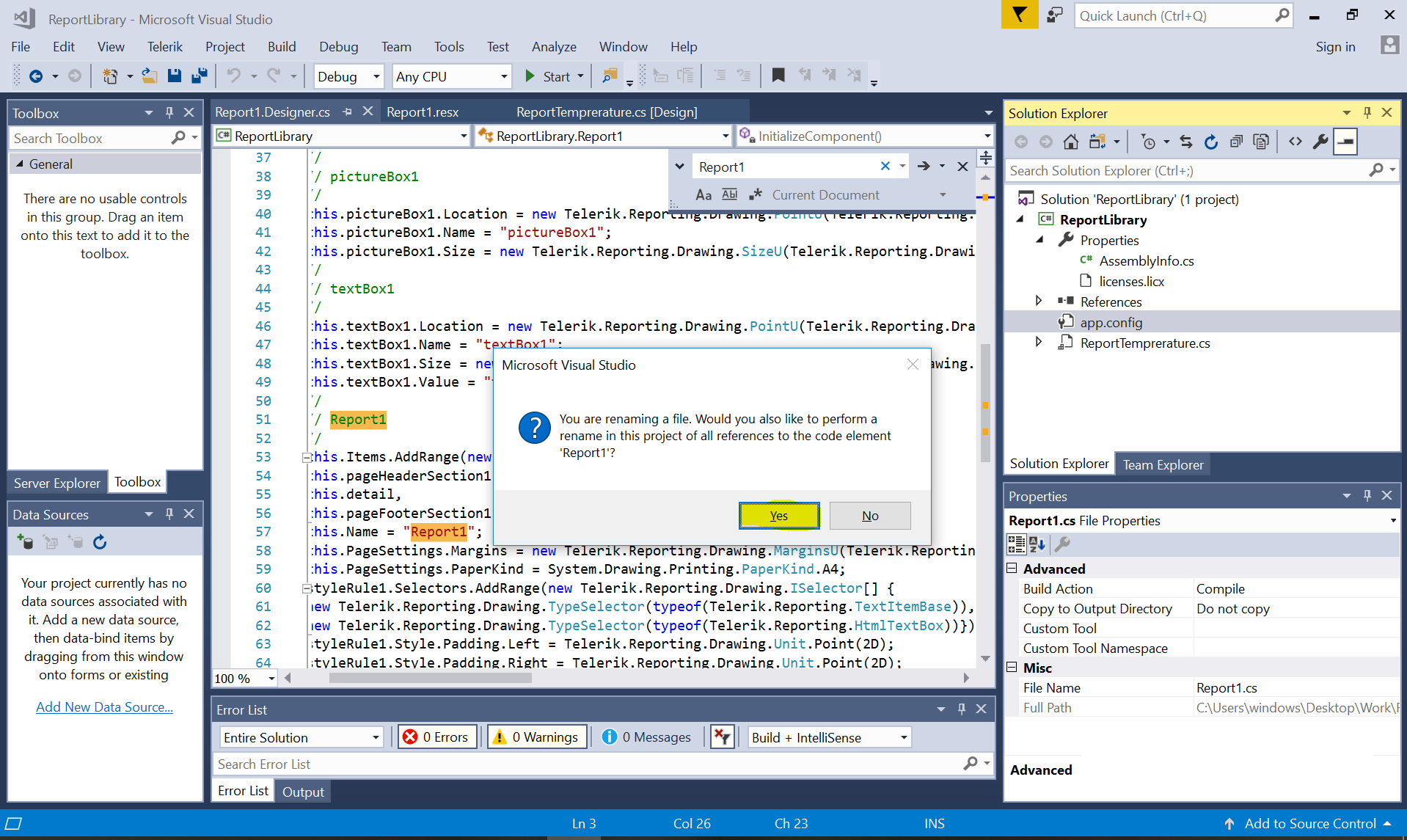The image size is (1407, 840).
Task: Click the notifications flag icon in title bar
Action: 1019,15
